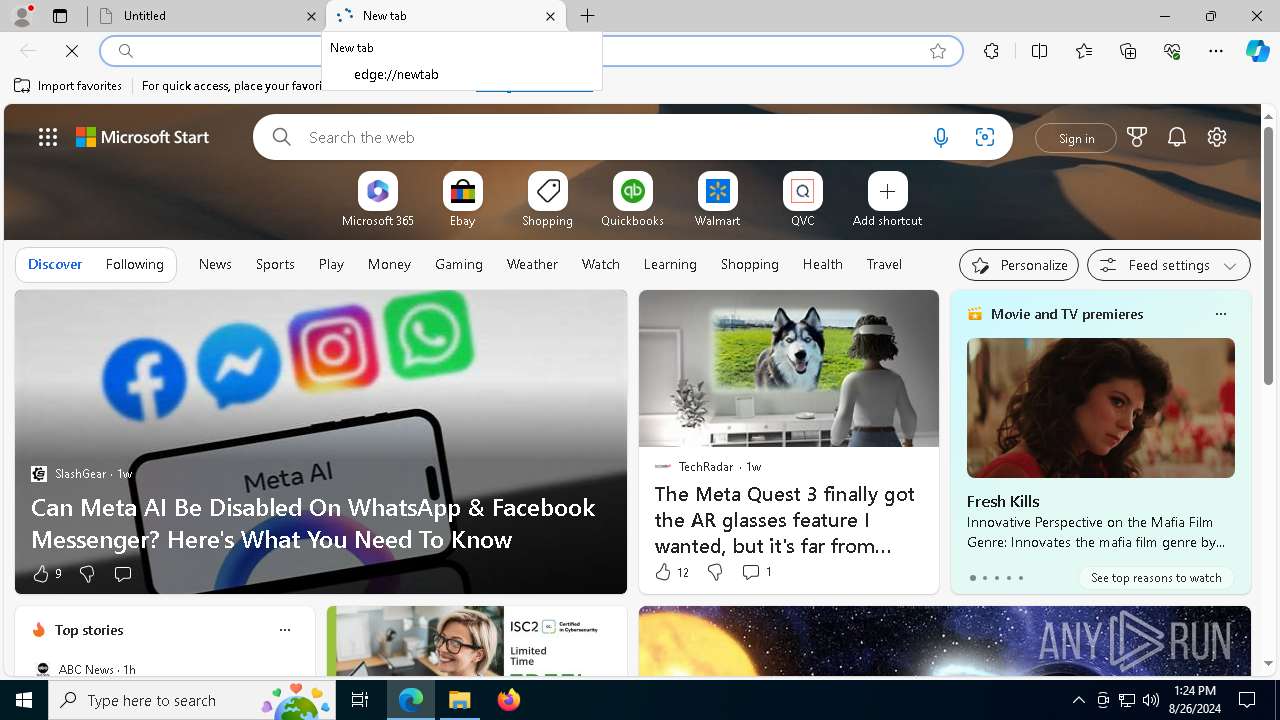Viewport: 1280px width, 720px height.
Task: Show hidden system tray icons
Action: pos(1078,700)
